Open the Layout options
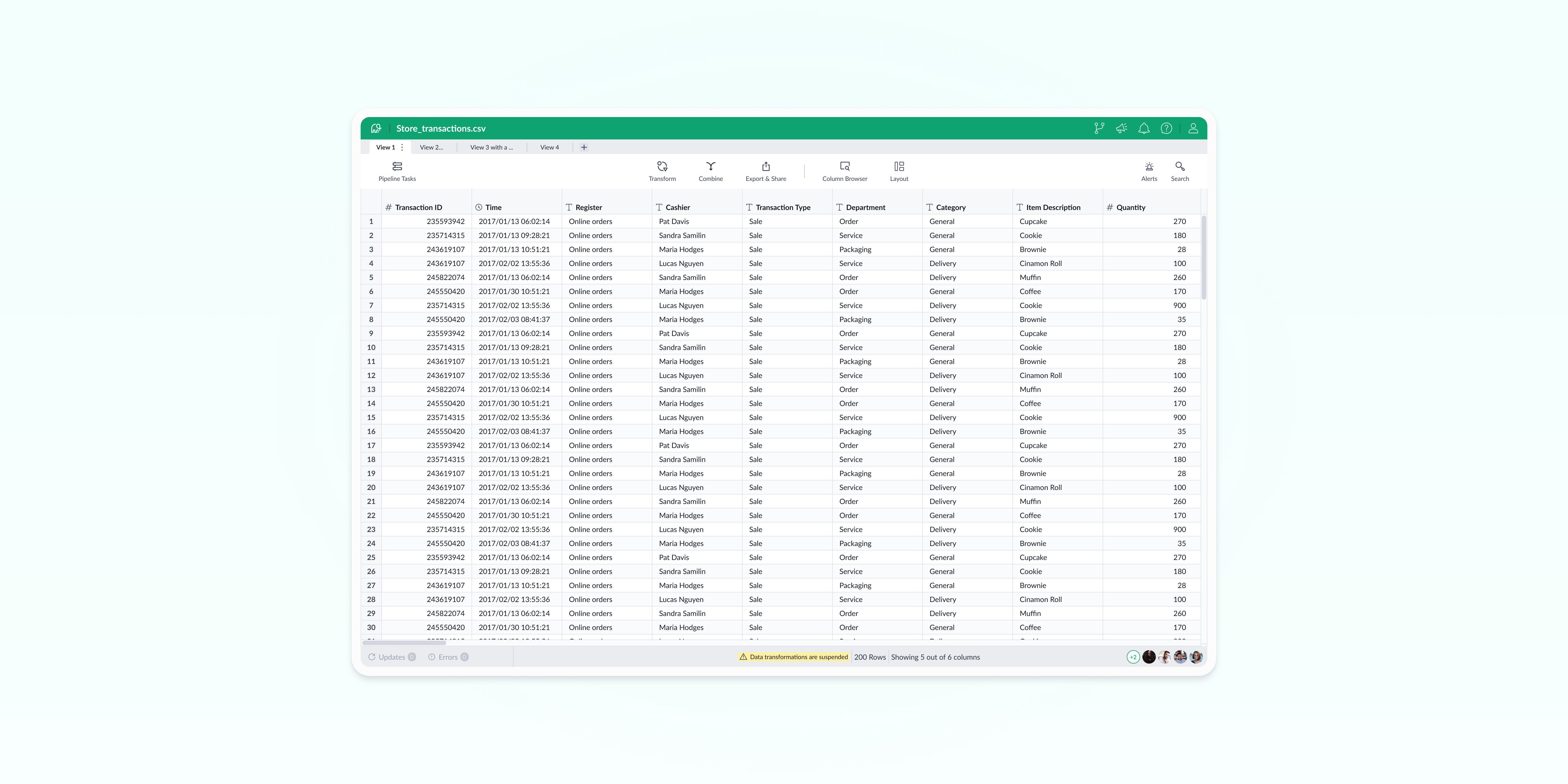 pyautogui.click(x=899, y=172)
